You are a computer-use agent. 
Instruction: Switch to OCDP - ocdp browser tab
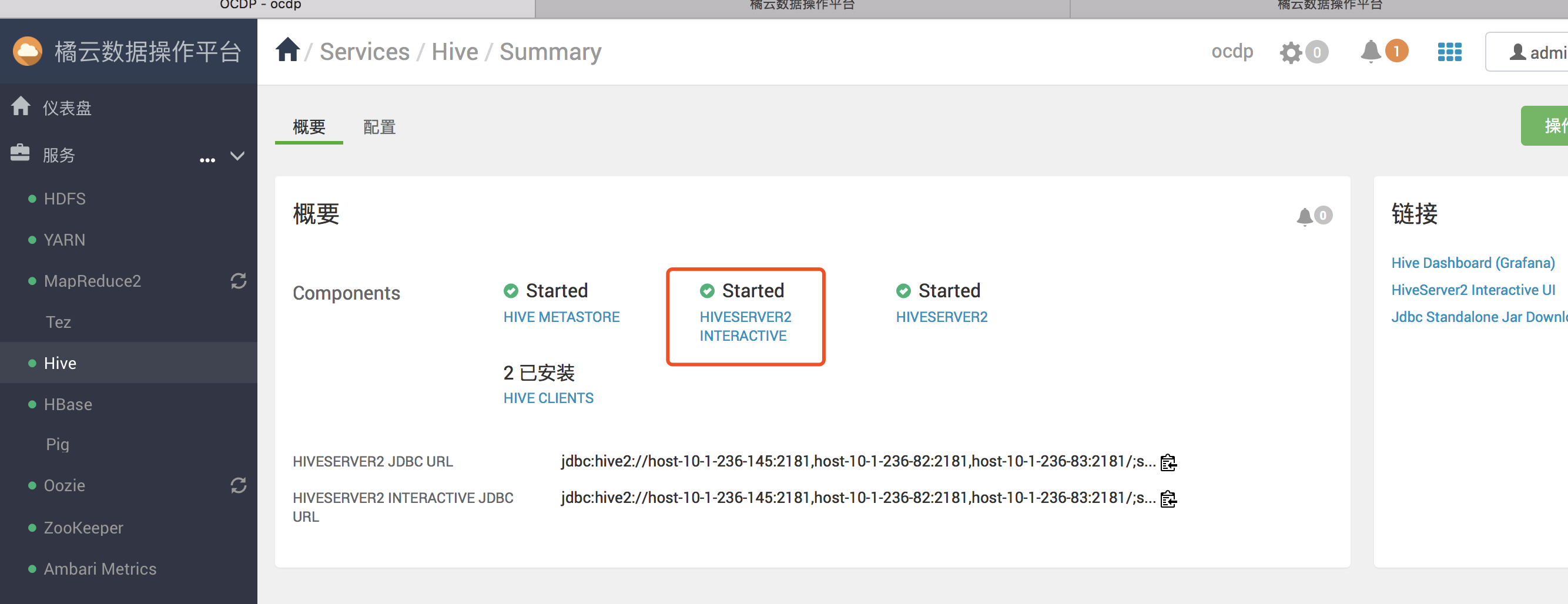click(x=267, y=7)
